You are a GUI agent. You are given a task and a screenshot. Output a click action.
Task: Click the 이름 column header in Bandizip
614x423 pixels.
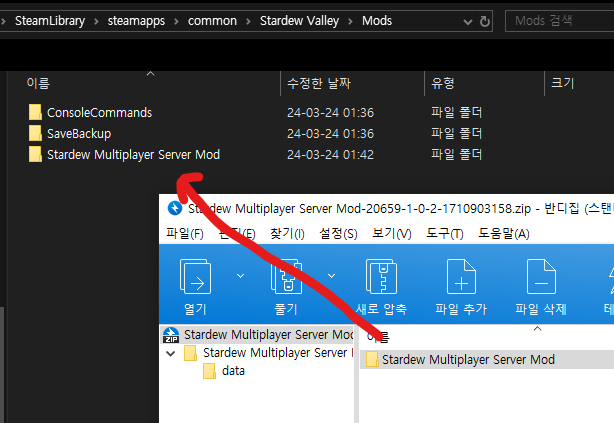(x=378, y=336)
